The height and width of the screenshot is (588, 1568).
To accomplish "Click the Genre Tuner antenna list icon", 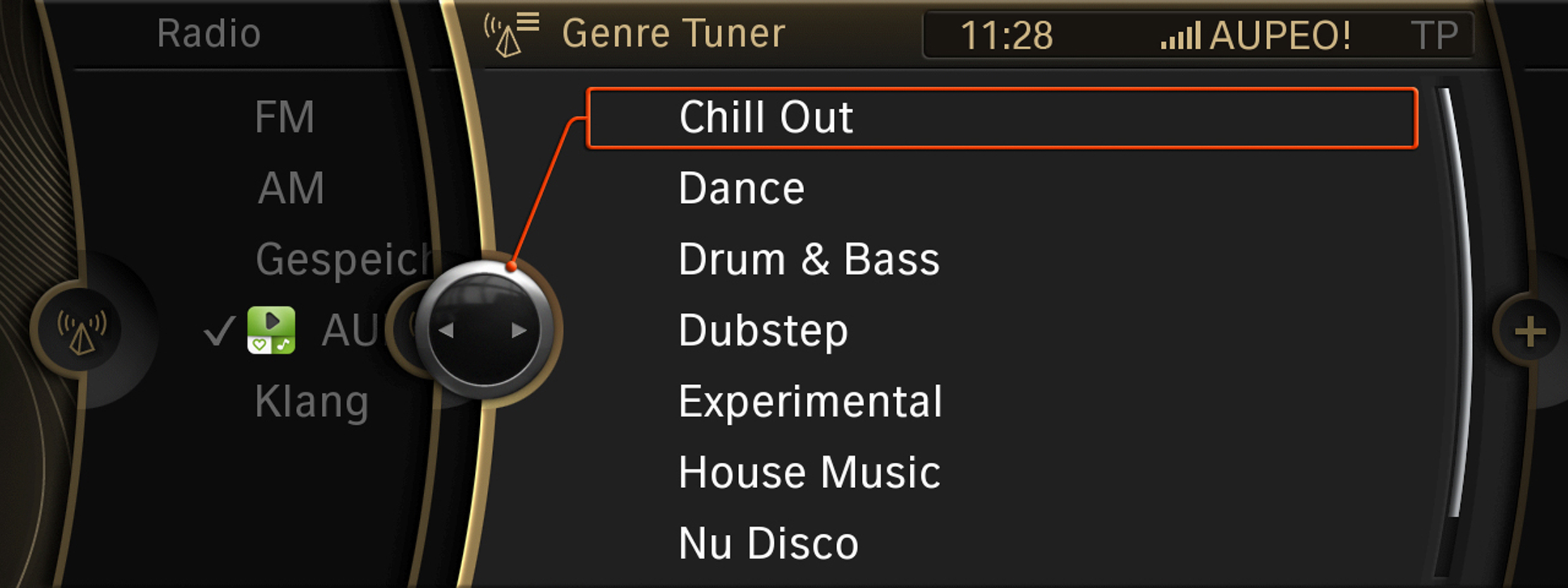I will pos(511,35).
